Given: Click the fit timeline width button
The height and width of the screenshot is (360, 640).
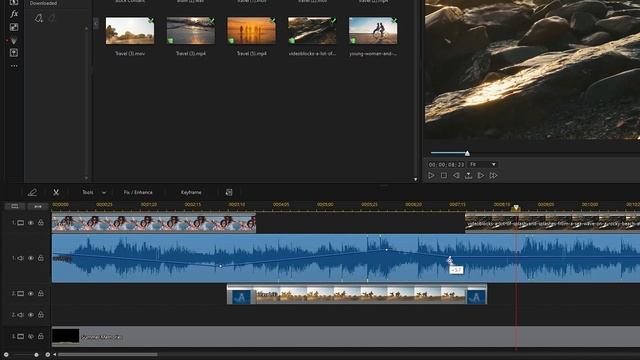Looking at the screenshot, I should [x=38, y=206].
